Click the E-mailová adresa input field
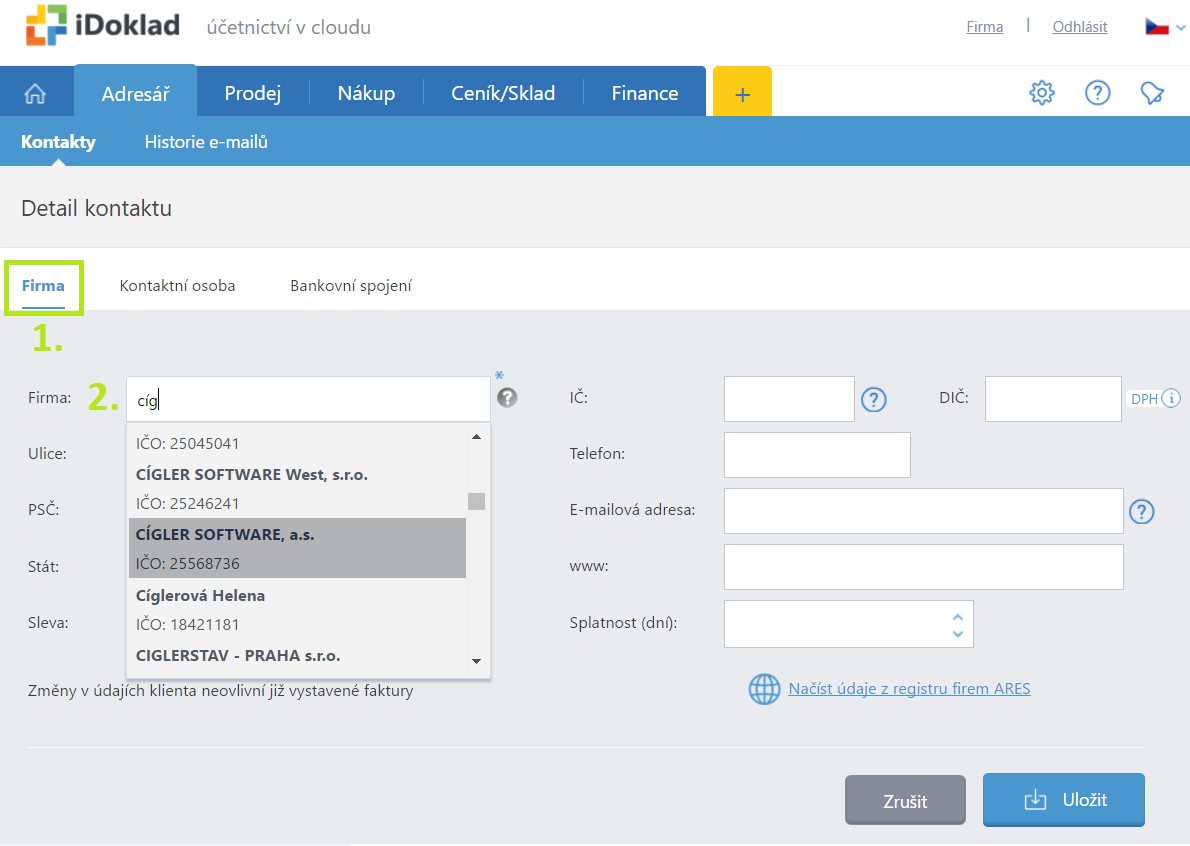Viewport: 1190px width, 846px height. 924,511
